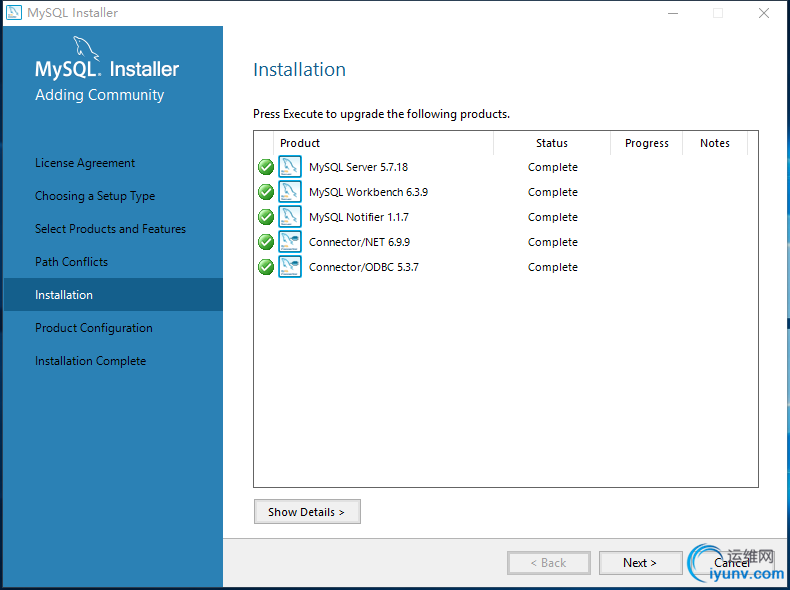The width and height of the screenshot is (790, 590).
Task: Click green checkmark beside Connector/ODBC
Action: [x=266, y=267]
